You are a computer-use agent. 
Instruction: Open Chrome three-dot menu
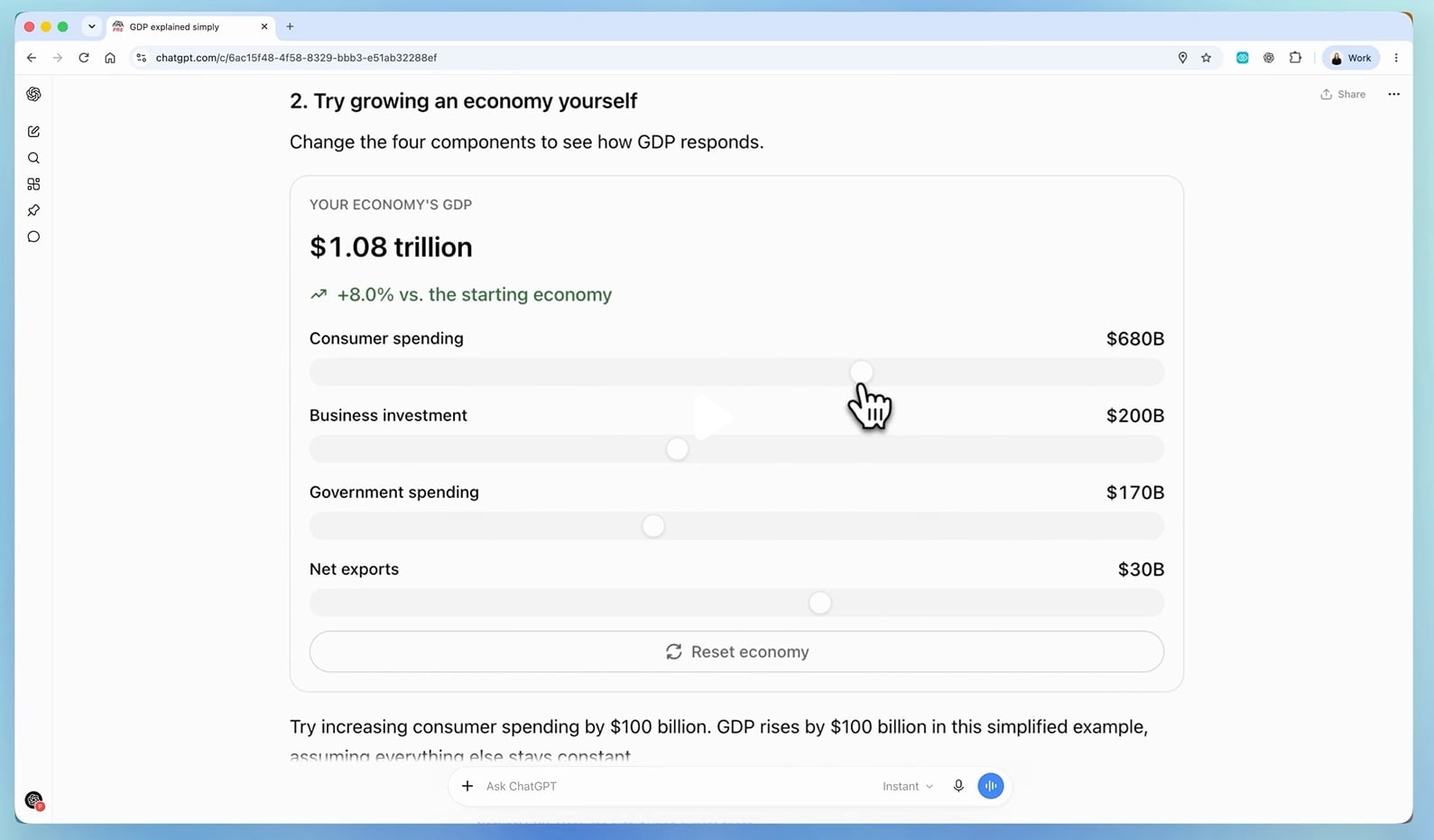[x=1396, y=58]
